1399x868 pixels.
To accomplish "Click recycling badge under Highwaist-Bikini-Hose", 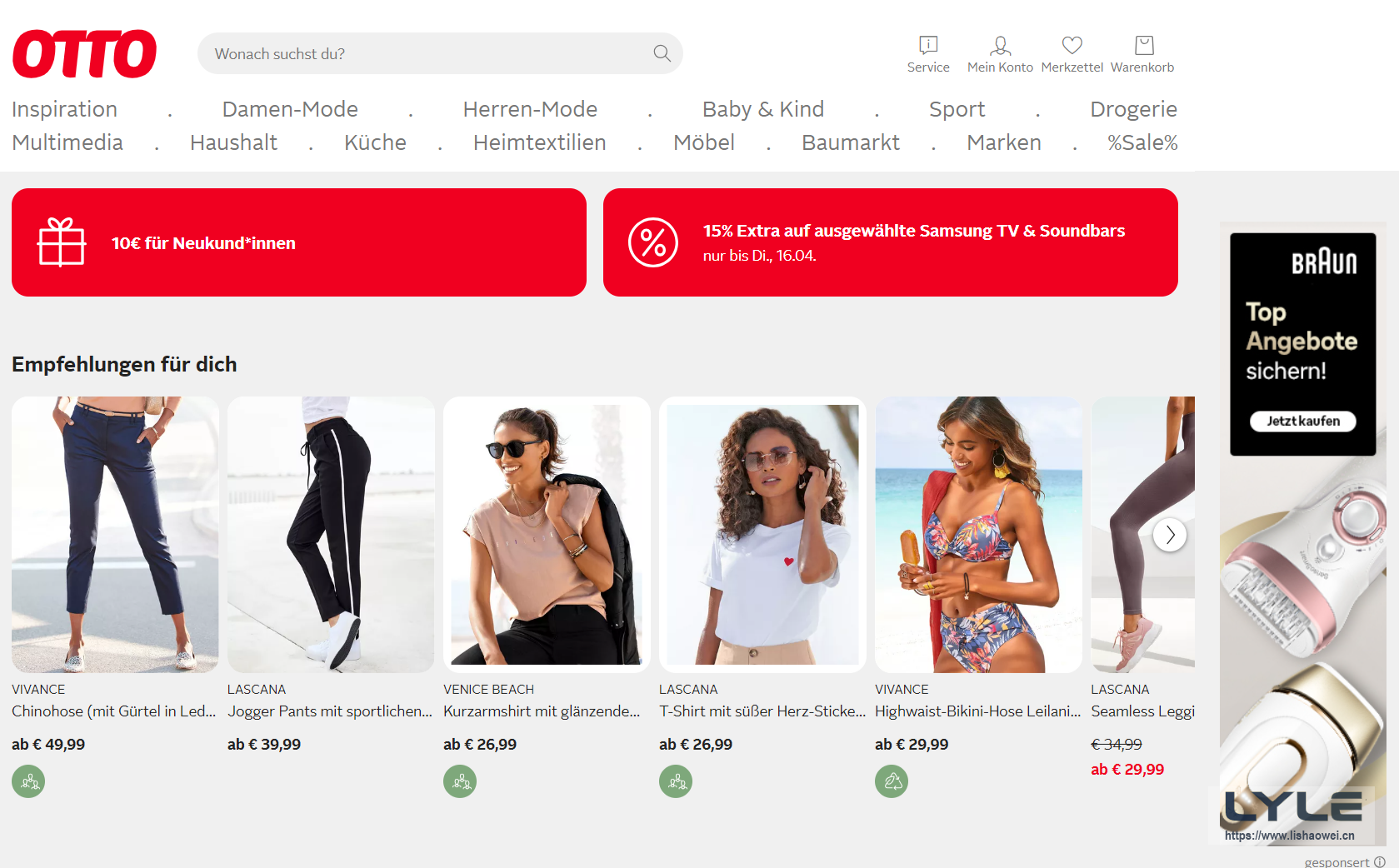I will [x=892, y=781].
